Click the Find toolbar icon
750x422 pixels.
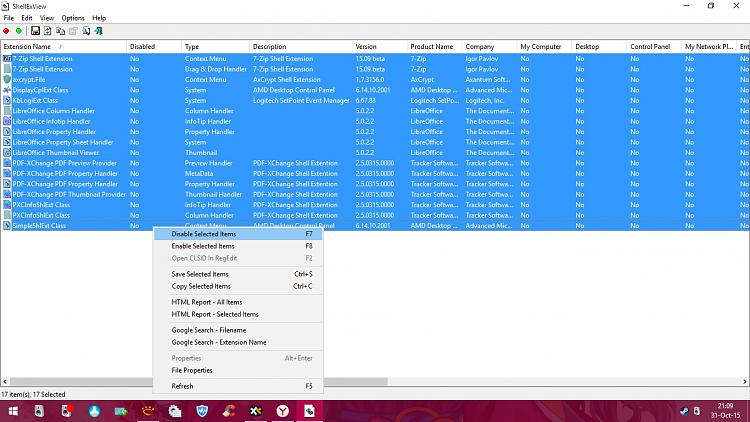[x=86, y=31]
